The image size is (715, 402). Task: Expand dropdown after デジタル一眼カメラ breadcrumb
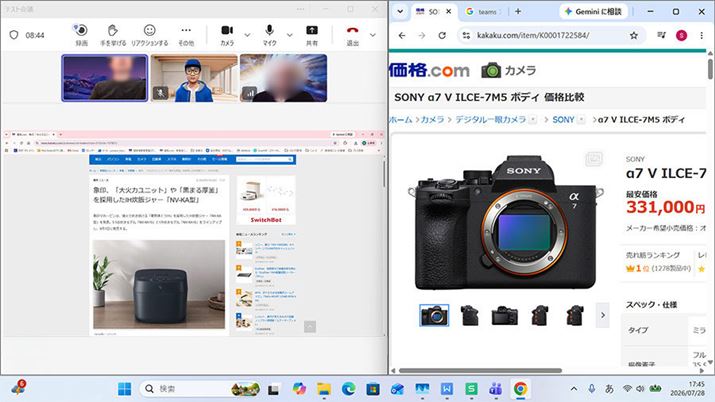click(x=533, y=119)
